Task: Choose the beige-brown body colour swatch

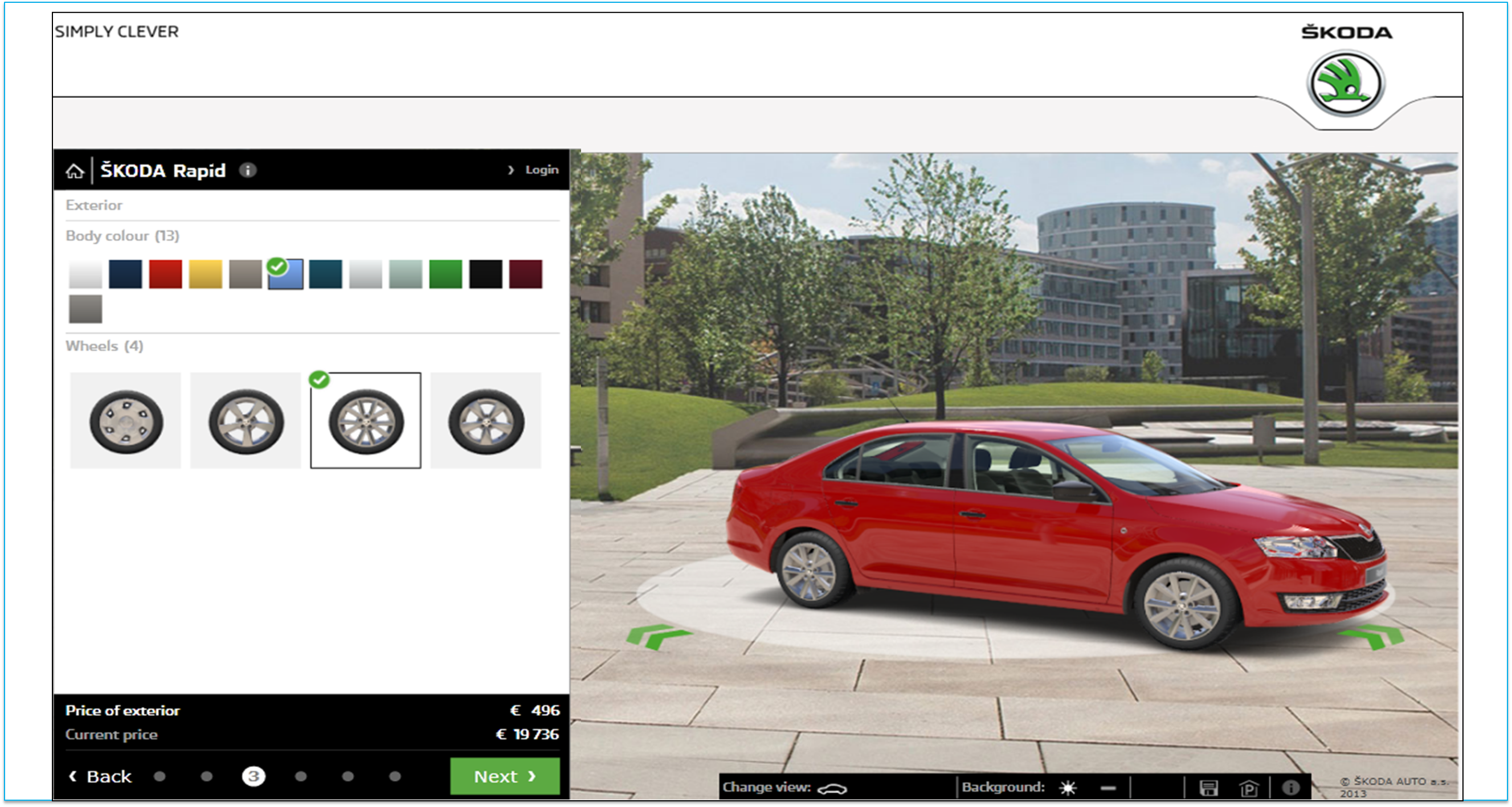Action: point(246,274)
